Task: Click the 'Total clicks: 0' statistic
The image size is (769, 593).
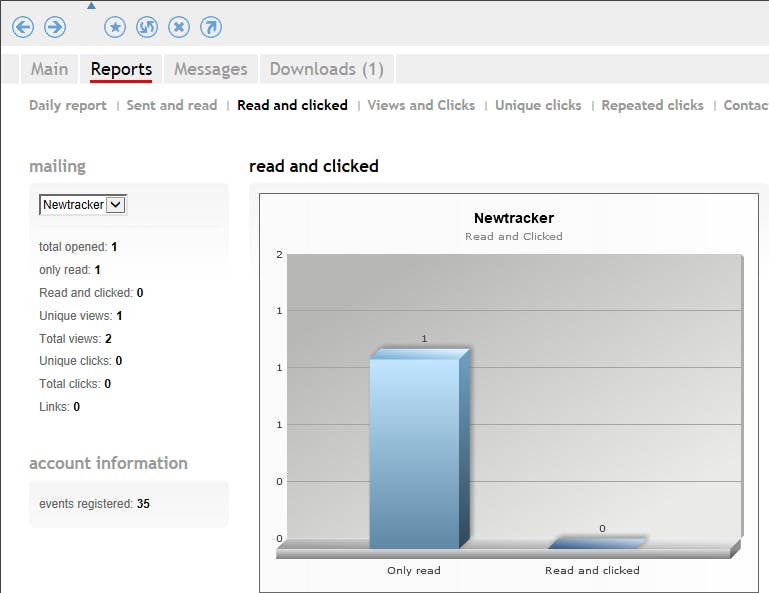Action: [75, 384]
